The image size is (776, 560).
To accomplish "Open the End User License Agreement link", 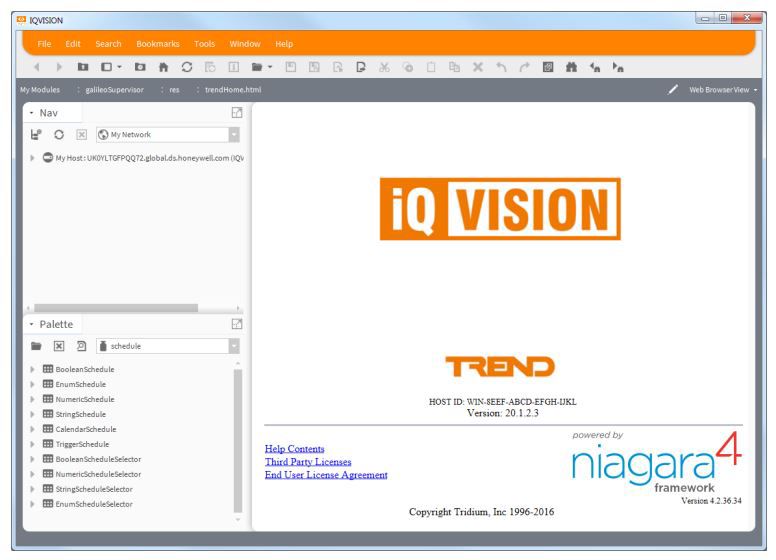I will pos(326,474).
